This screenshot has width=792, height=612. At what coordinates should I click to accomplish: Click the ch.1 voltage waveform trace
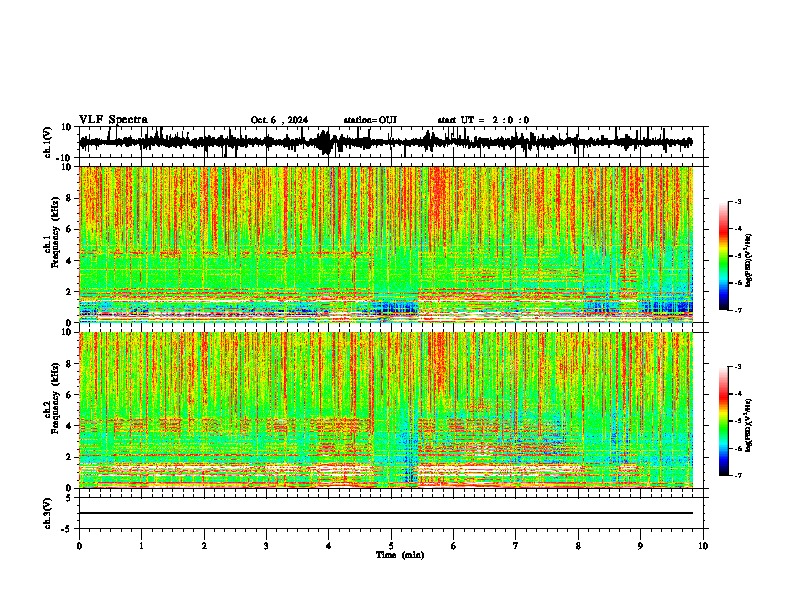click(x=386, y=142)
